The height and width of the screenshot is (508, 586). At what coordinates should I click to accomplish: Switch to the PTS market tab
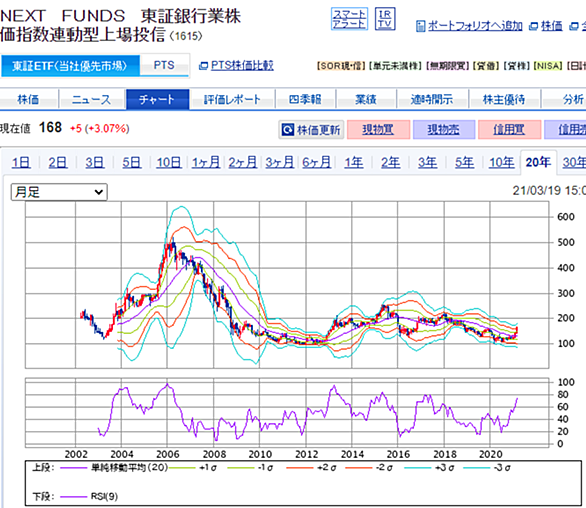[x=164, y=65]
